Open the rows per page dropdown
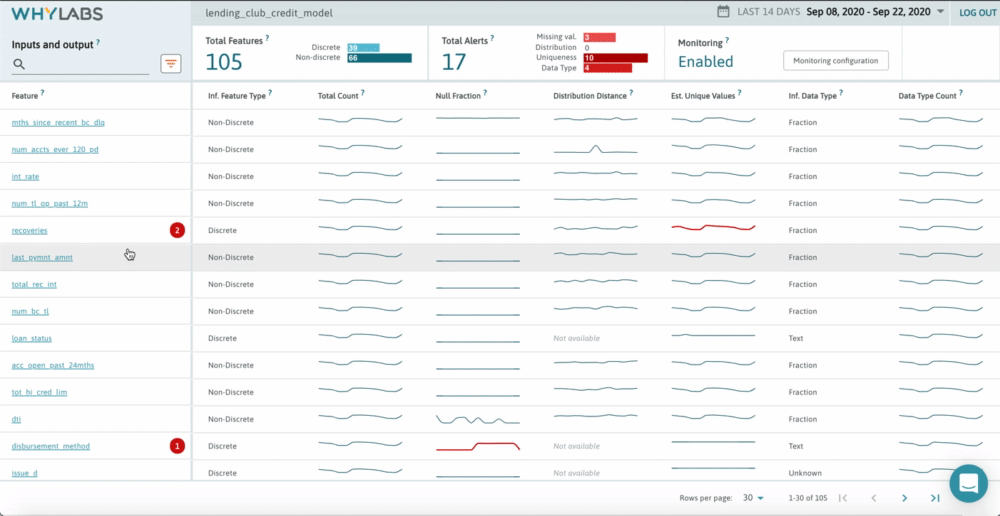This screenshot has width=1000, height=516. tap(753, 498)
